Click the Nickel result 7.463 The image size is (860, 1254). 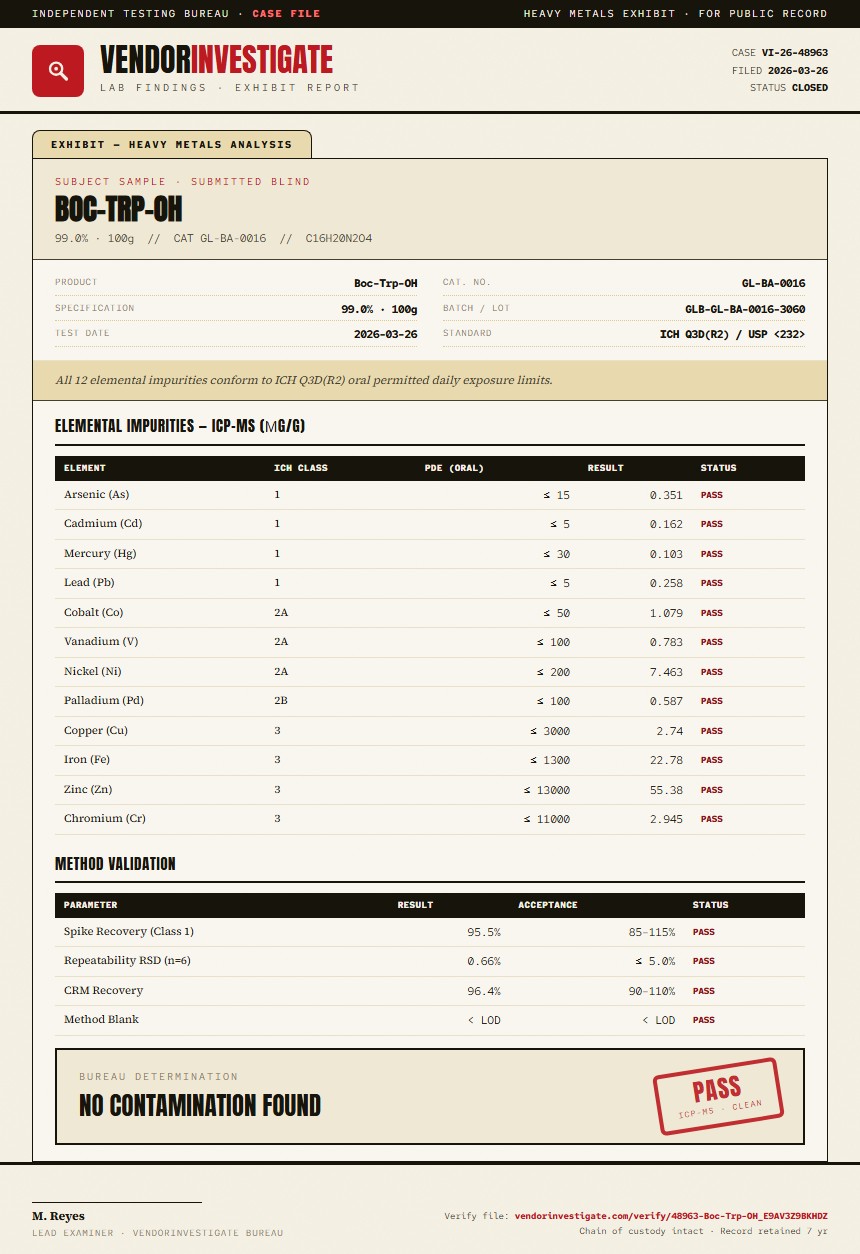tap(666, 672)
